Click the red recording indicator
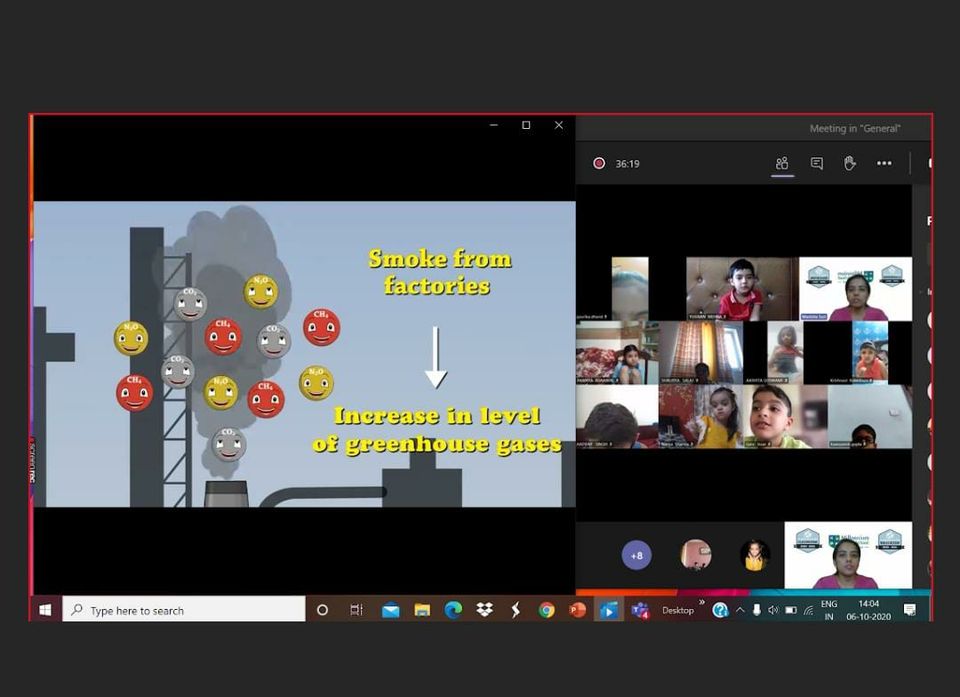The image size is (960, 697). tap(599, 163)
